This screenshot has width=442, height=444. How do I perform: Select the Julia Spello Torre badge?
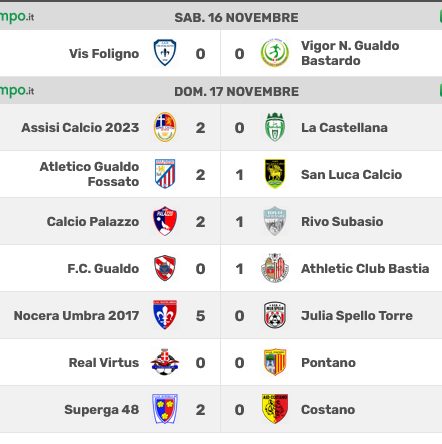(275, 315)
